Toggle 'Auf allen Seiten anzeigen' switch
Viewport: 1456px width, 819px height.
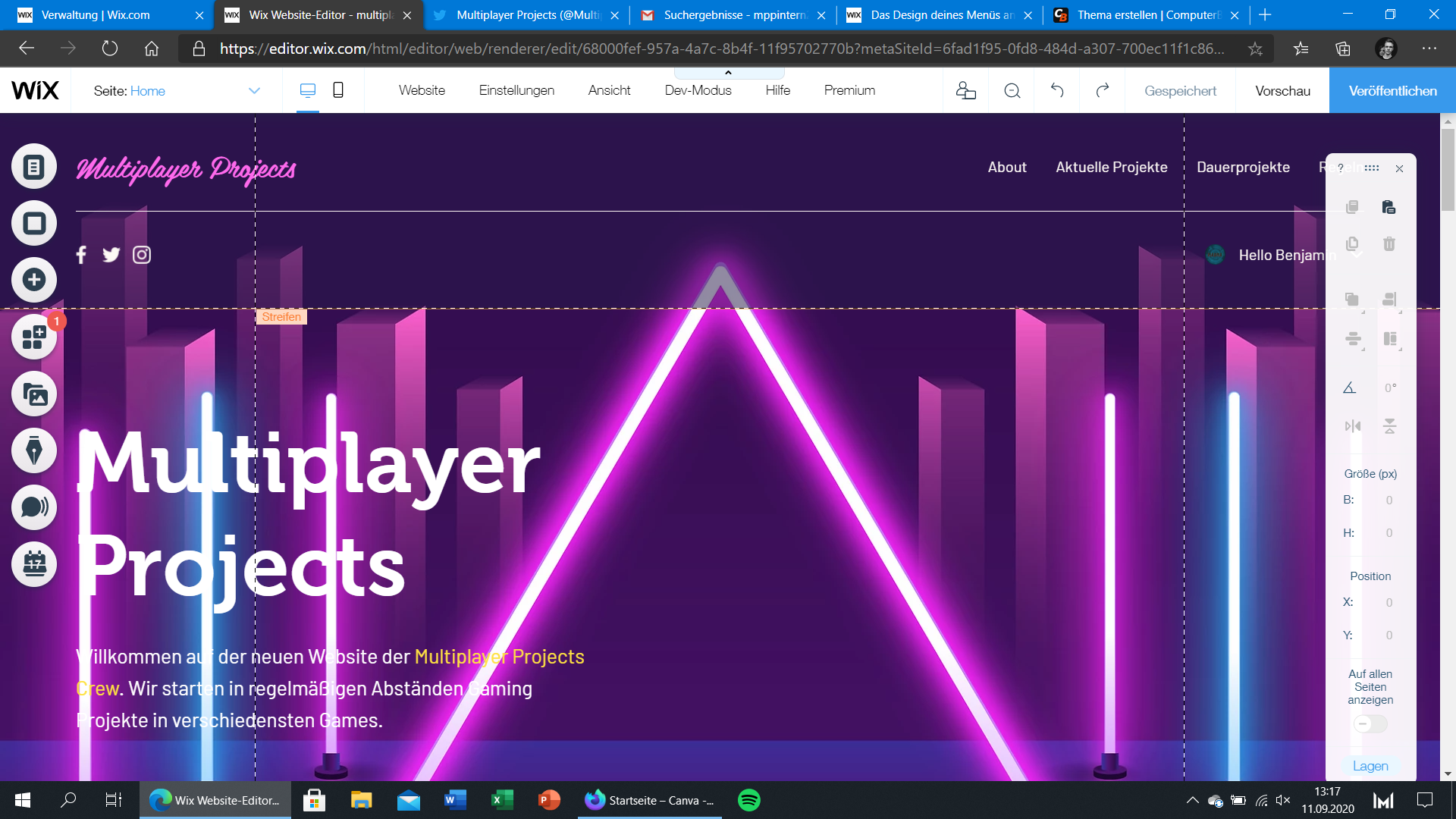[1370, 724]
